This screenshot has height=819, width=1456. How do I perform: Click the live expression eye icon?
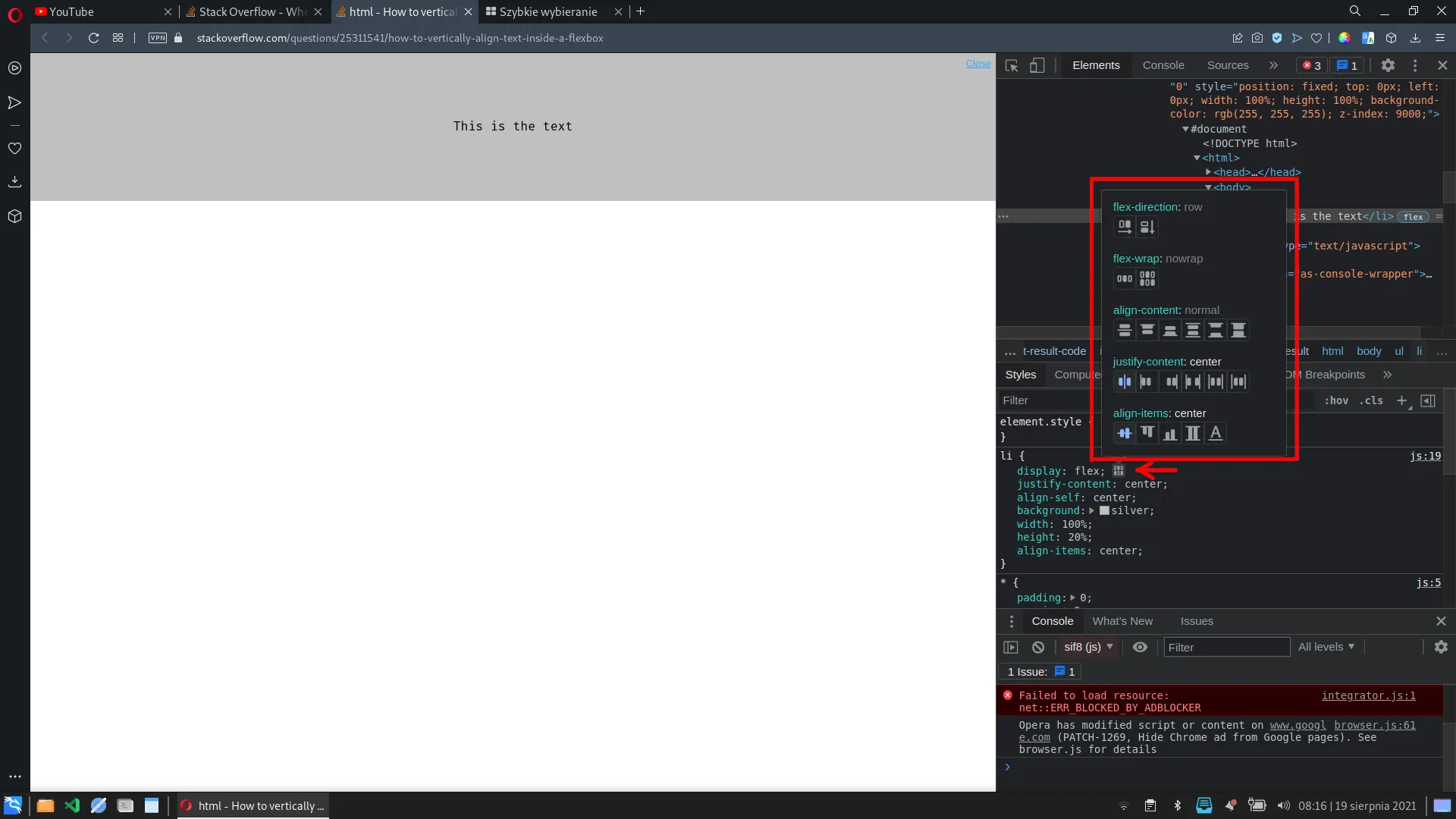point(1140,647)
